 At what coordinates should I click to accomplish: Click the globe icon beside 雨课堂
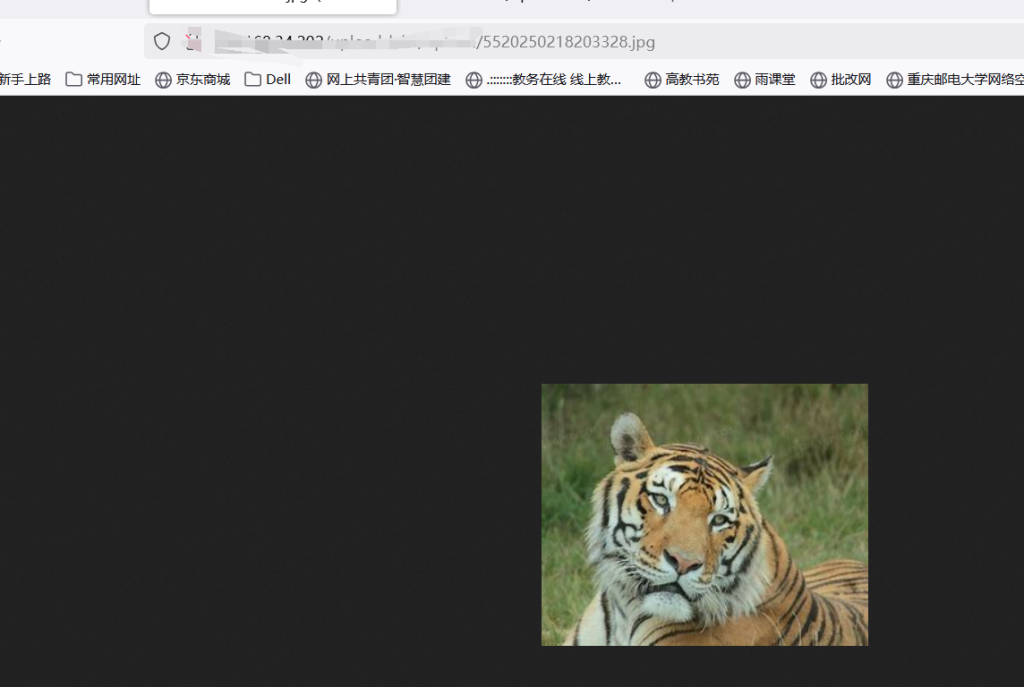[x=742, y=80]
